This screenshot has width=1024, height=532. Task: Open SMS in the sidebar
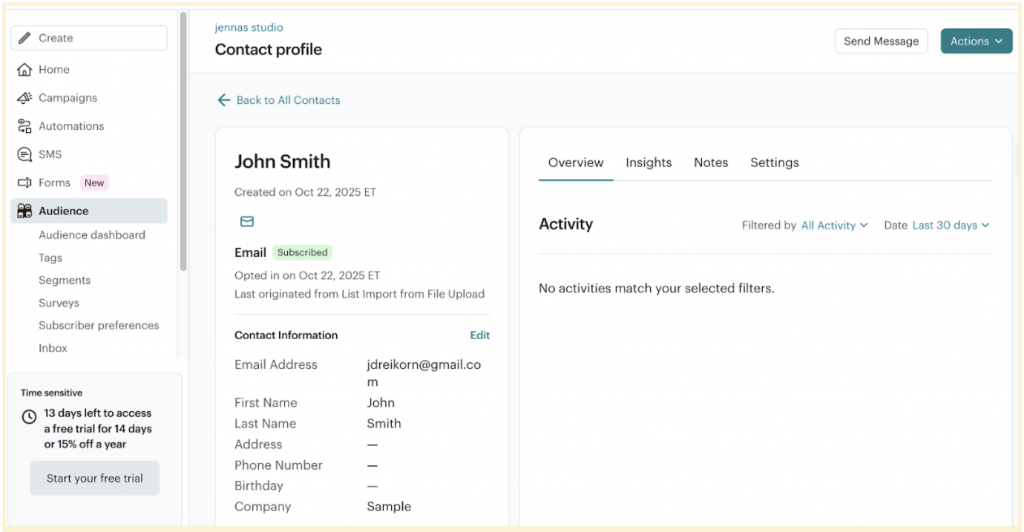tap(89, 155)
